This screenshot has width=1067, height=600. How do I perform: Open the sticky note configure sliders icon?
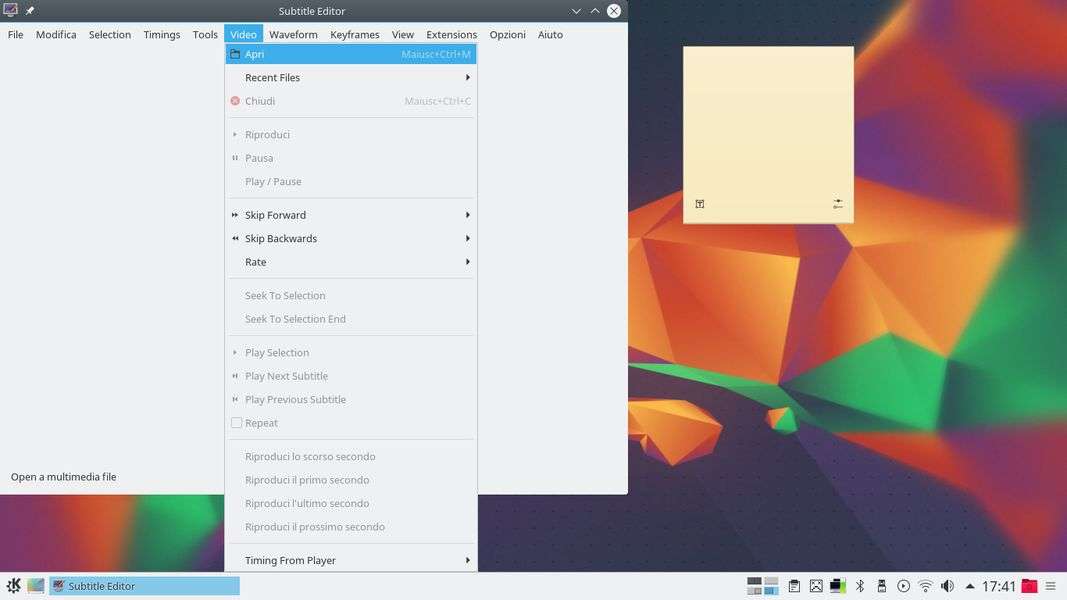pyautogui.click(x=838, y=203)
